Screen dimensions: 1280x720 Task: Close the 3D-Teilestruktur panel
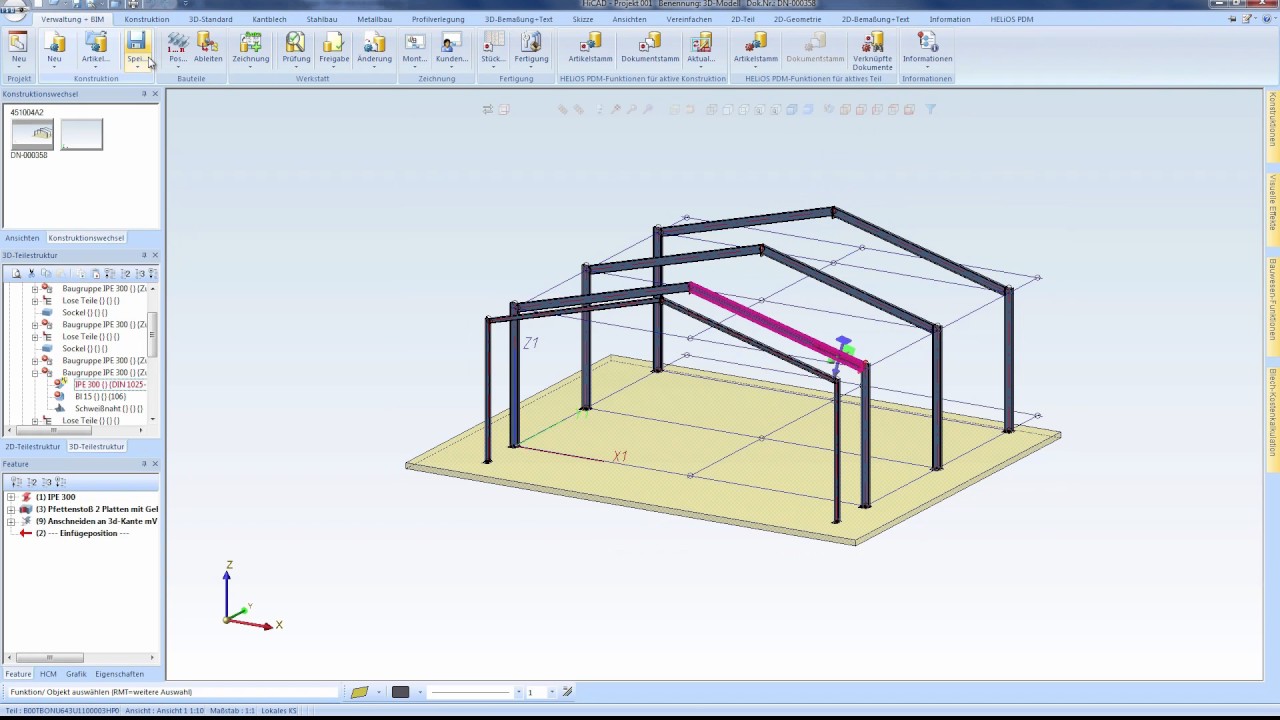point(155,255)
